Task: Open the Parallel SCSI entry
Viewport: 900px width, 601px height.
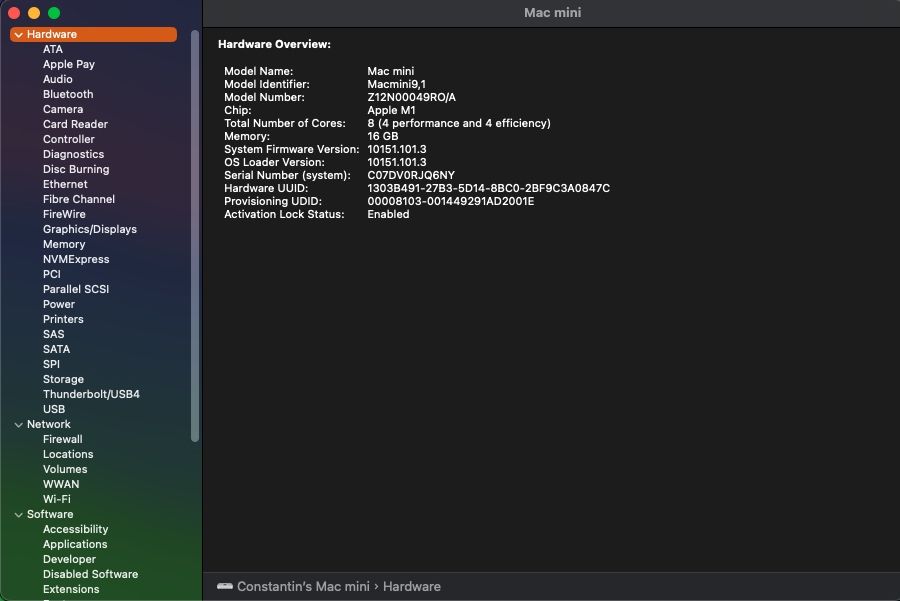Action: pos(76,289)
